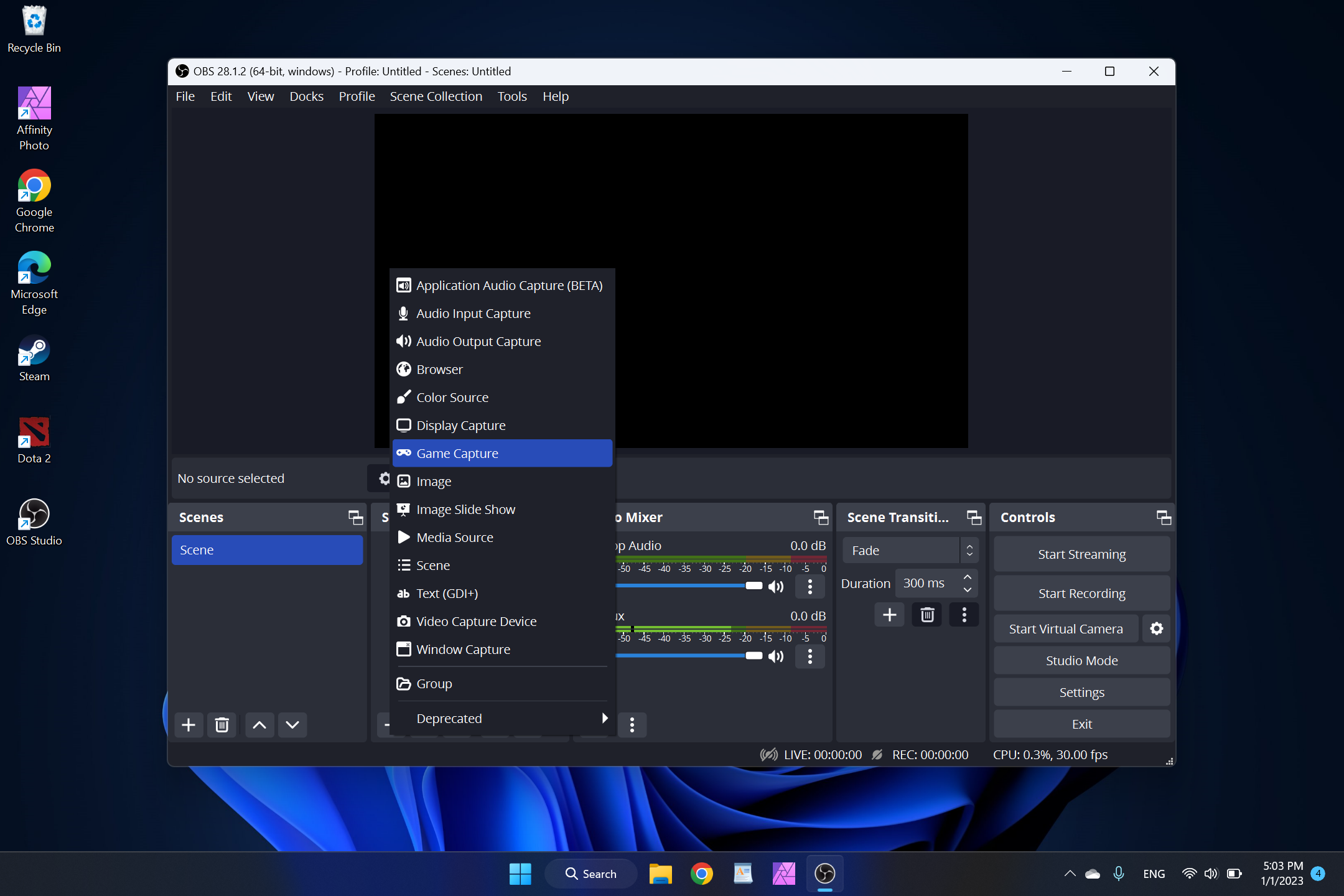Select Window Capture source
Image resolution: width=1344 pixels, height=896 pixels.
click(x=502, y=650)
